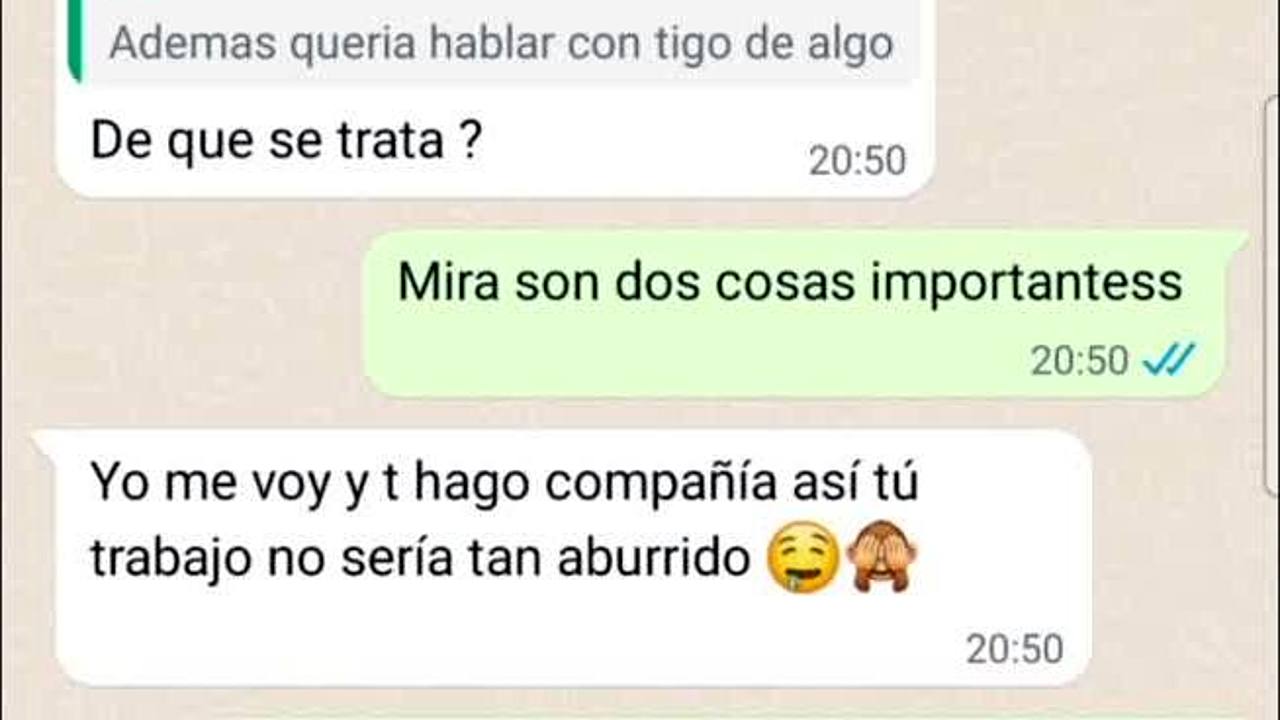Tap the see-no-evil monkey emoji

tap(881, 560)
